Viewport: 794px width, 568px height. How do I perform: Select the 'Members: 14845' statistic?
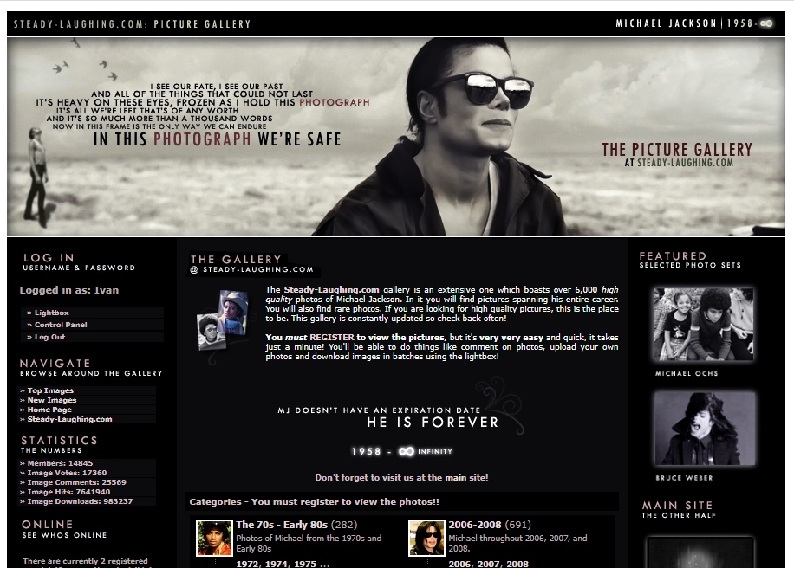[x=60, y=463]
